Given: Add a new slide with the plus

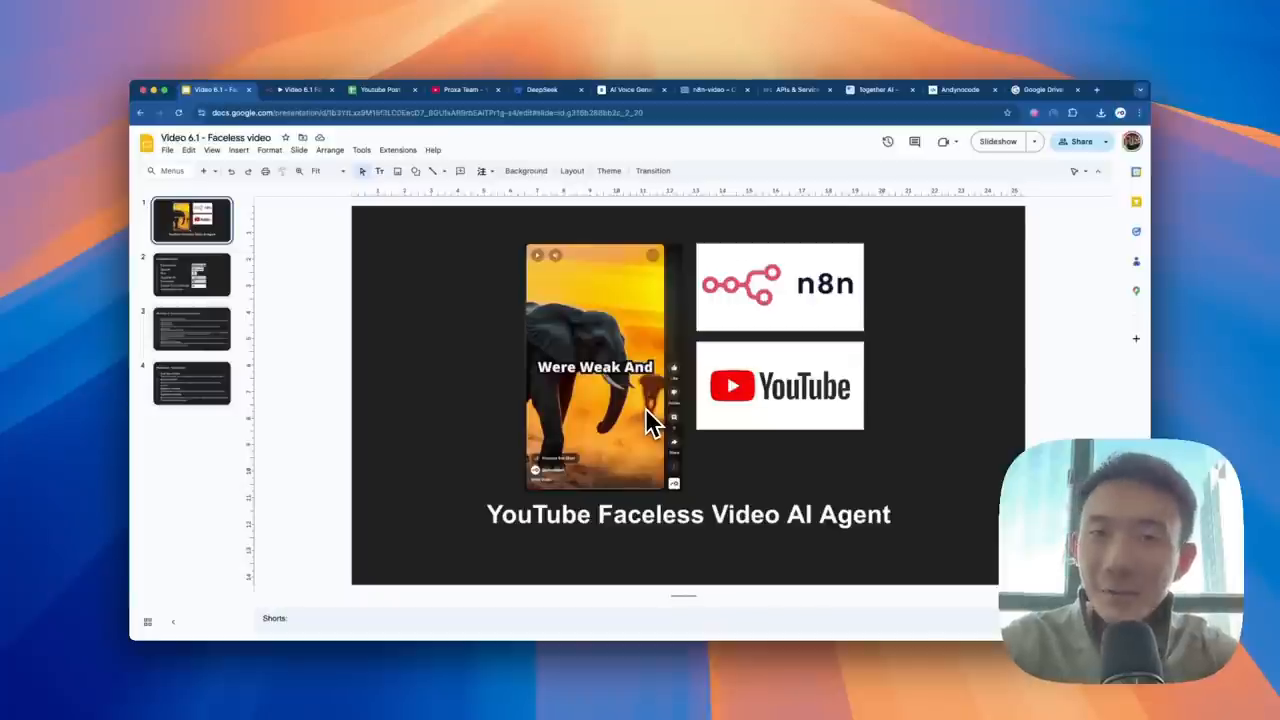Looking at the screenshot, I should click(x=203, y=171).
